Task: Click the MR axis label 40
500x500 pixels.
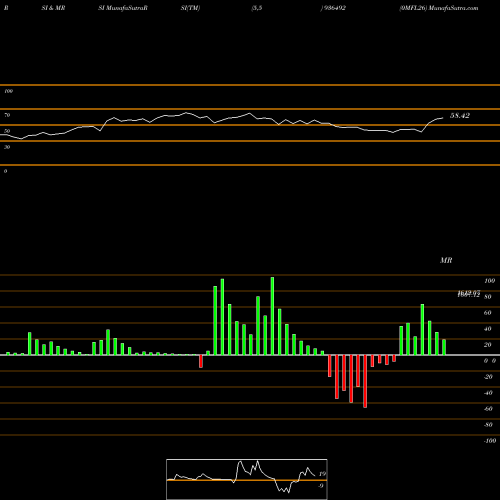Action: tap(488, 329)
